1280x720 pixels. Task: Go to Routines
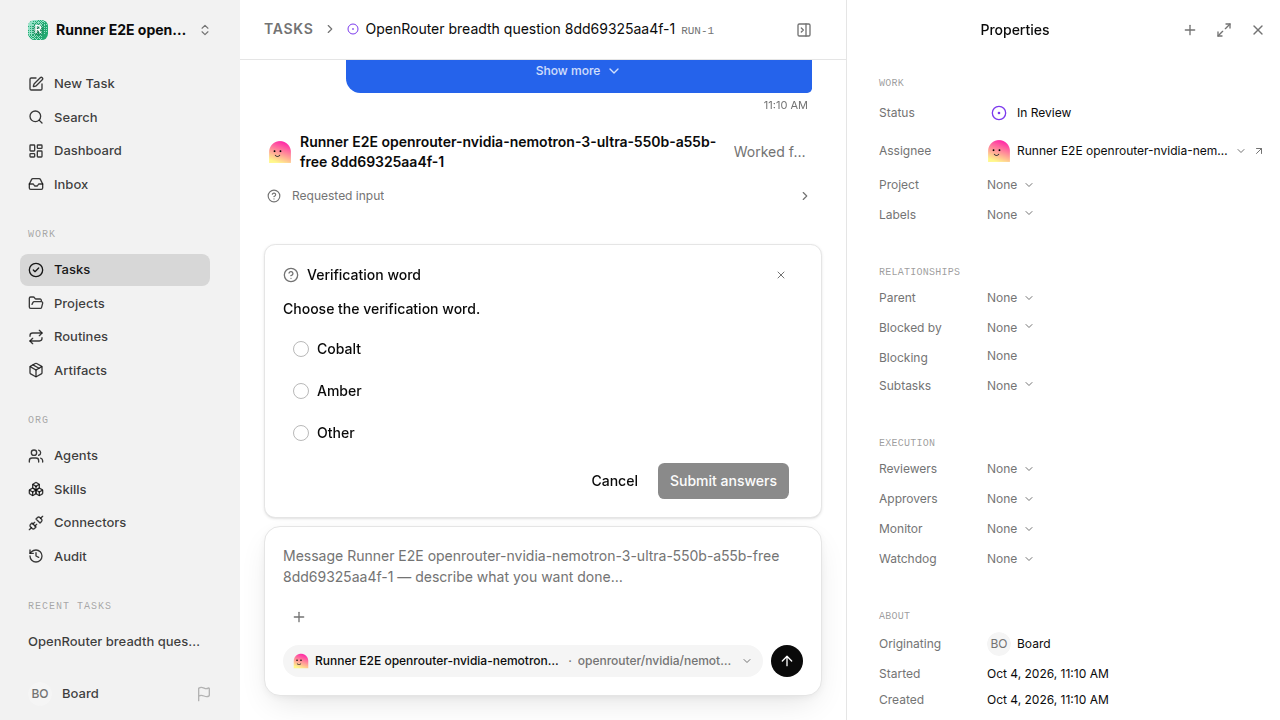115,337
